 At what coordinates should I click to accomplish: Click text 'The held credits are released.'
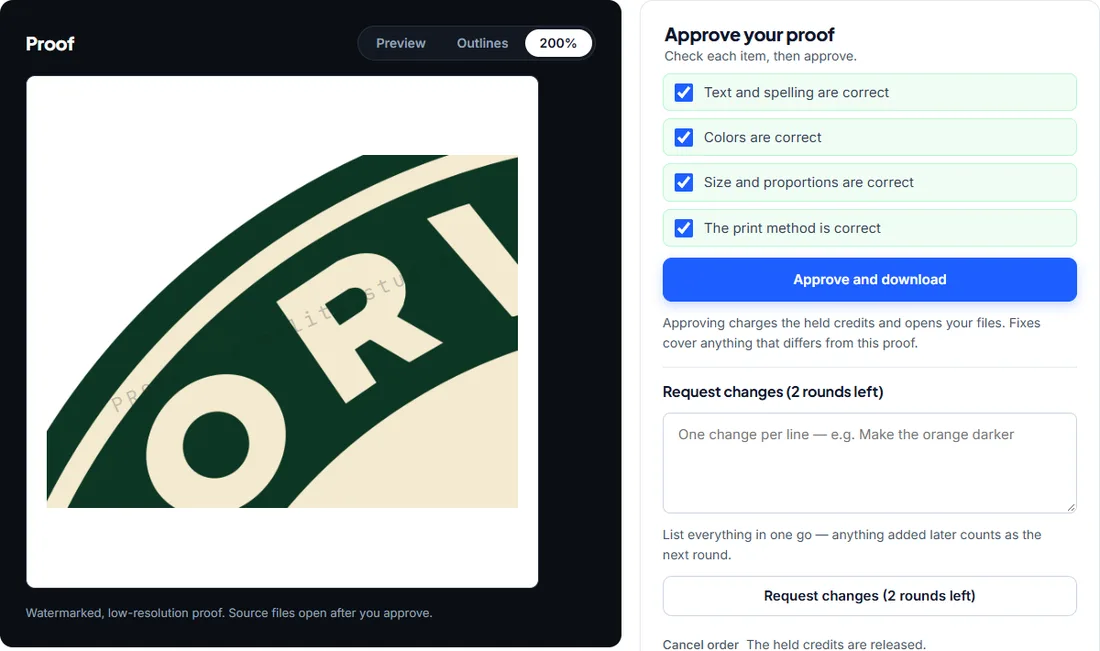[836, 644]
